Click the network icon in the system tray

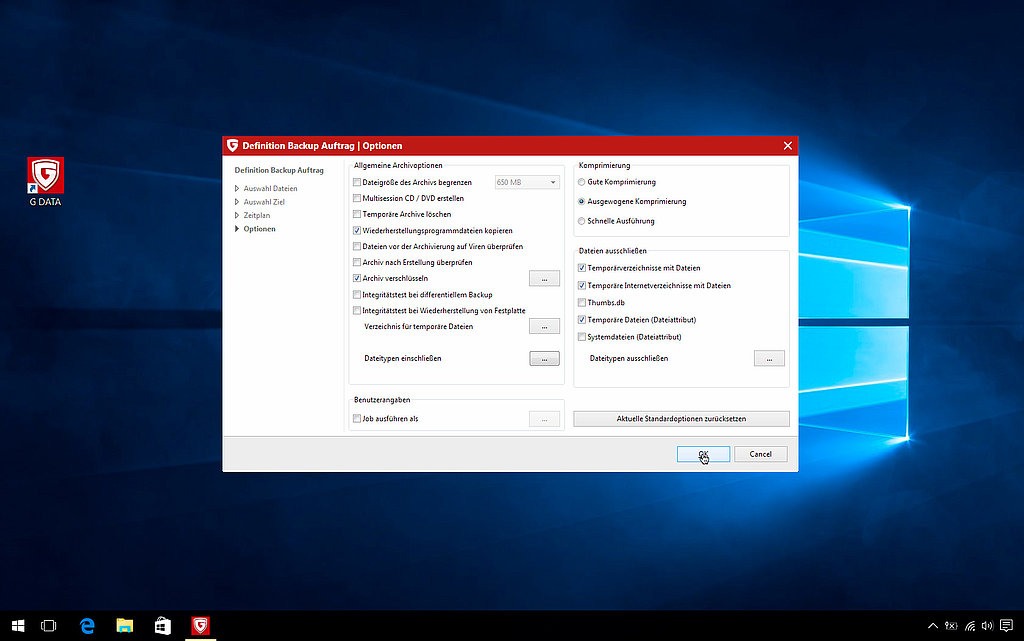(968, 625)
